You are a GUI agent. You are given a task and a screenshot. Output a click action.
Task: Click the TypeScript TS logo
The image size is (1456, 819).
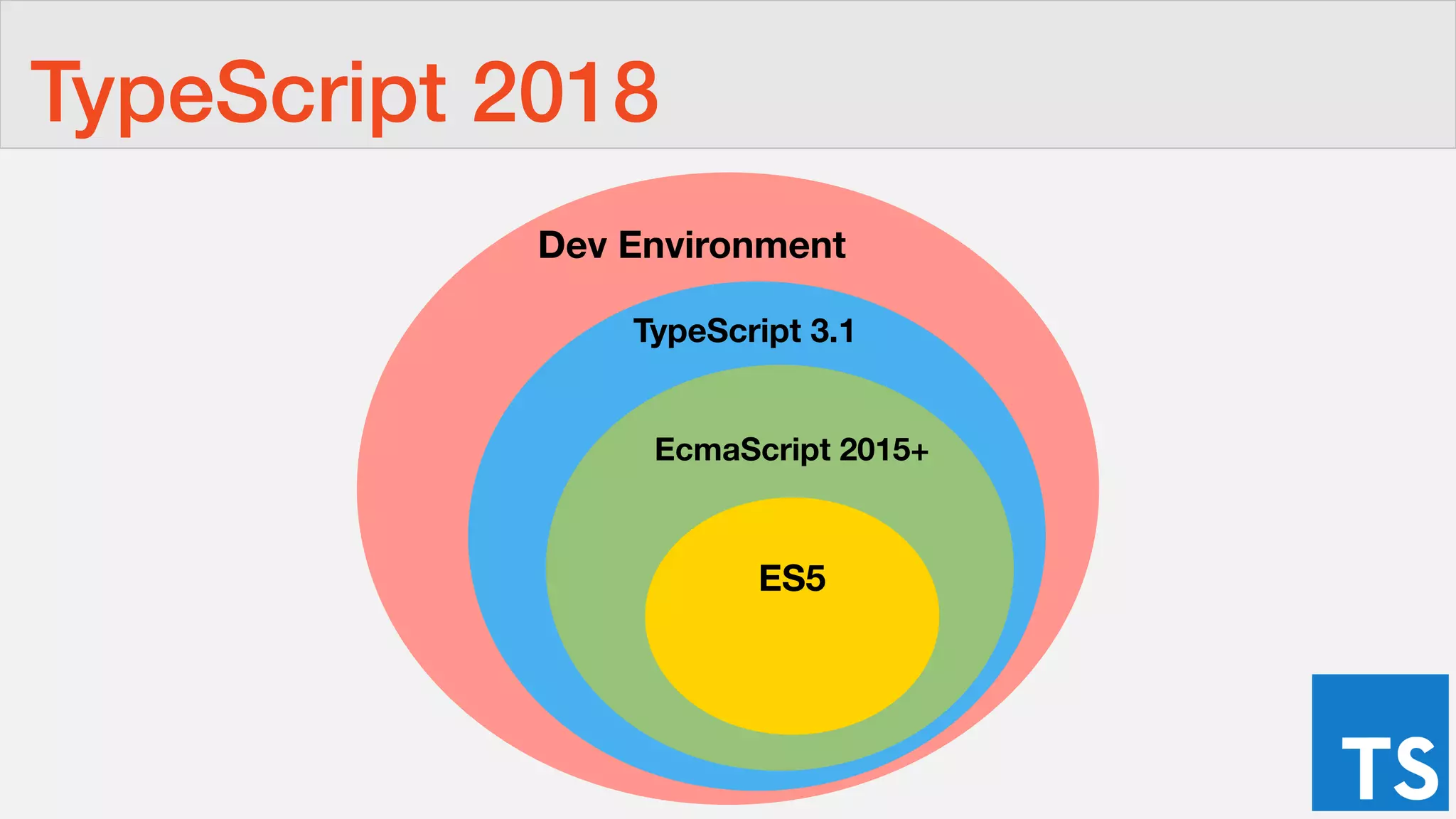pyautogui.click(x=1380, y=742)
